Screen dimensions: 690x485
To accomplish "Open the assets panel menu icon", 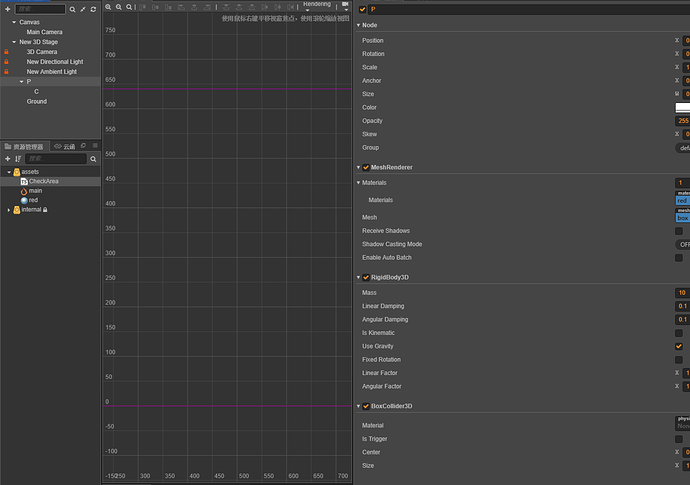I will [95, 146].
